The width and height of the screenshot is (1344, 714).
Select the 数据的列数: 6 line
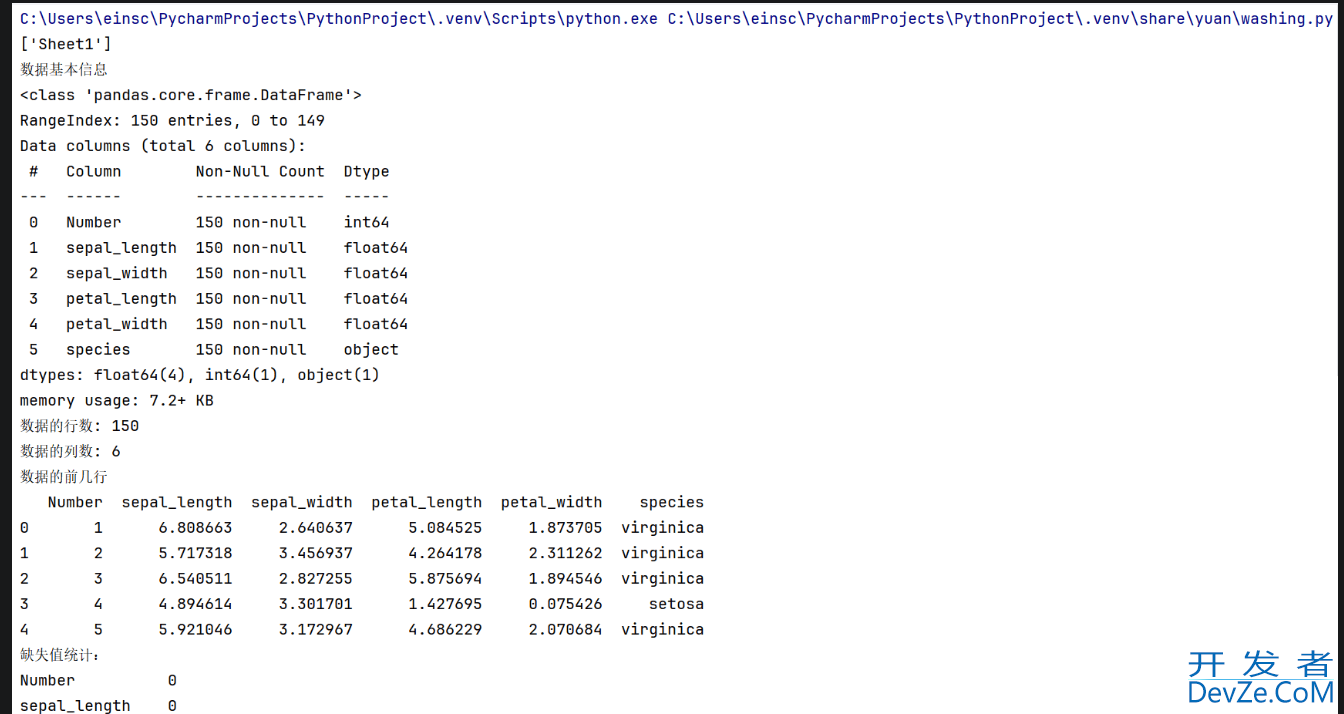[x=70, y=451]
